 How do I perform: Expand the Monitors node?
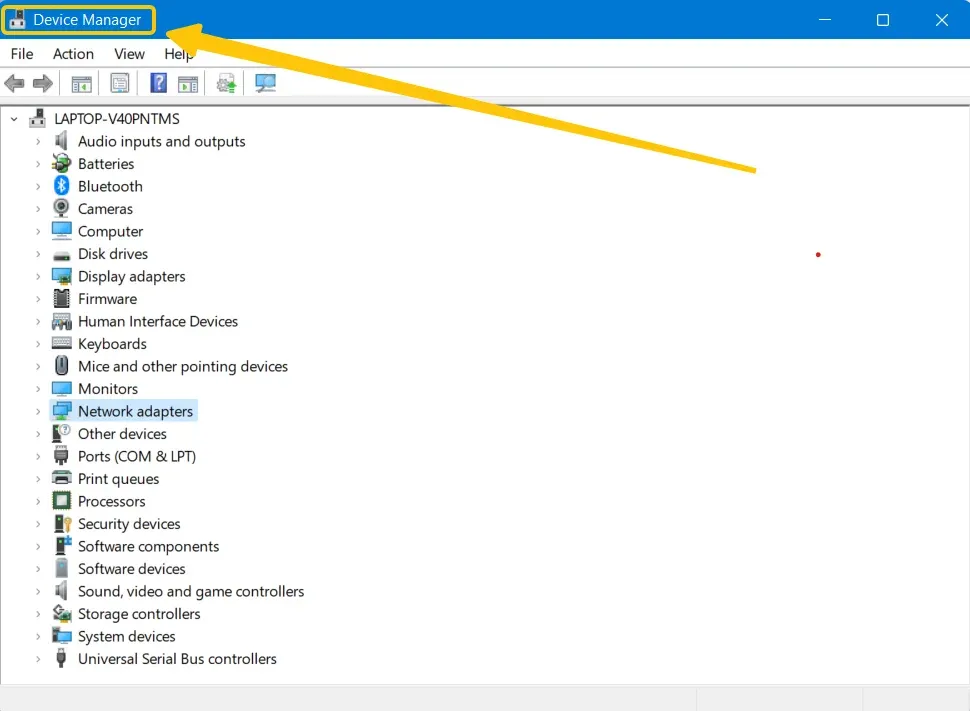pyautogui.click(x=38, y=389)
